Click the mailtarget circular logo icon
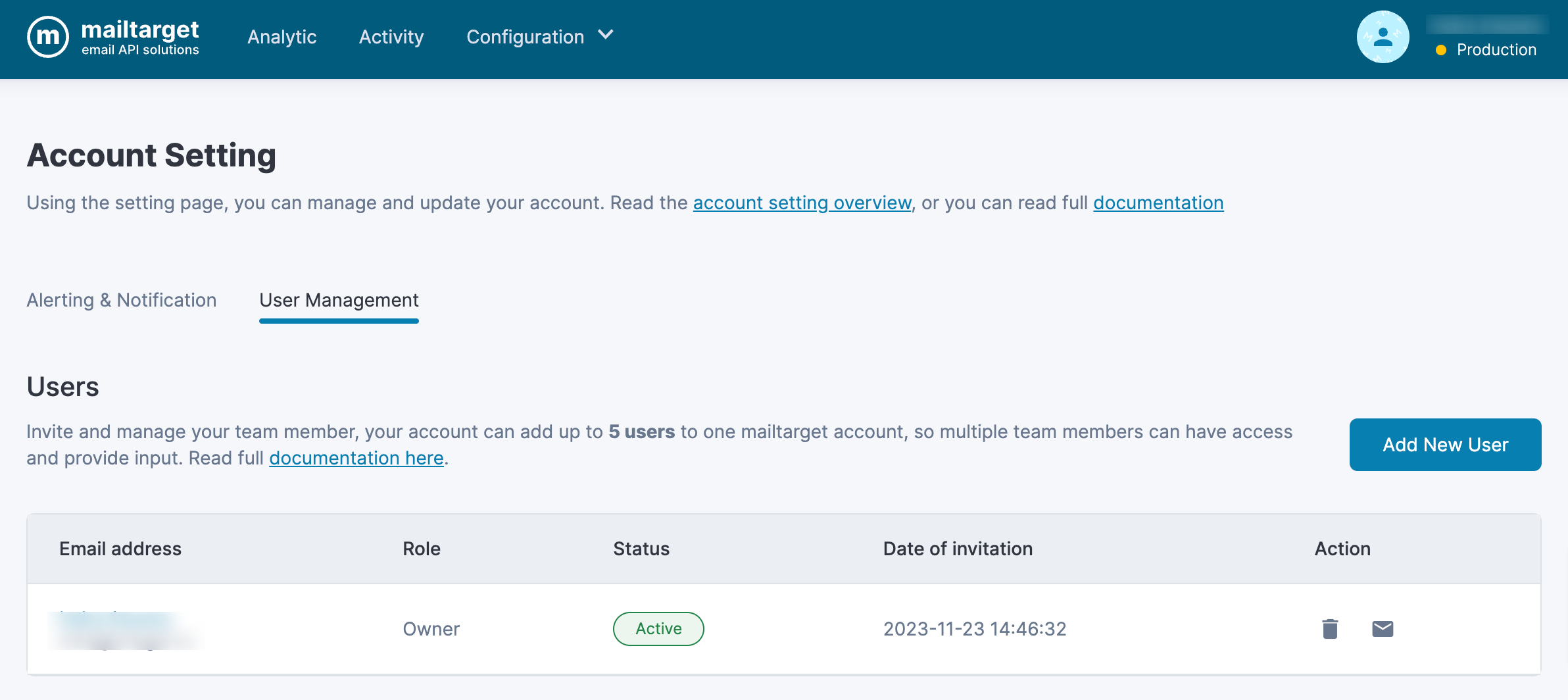This screenshot has height=700, width=1568. point(48,37)
